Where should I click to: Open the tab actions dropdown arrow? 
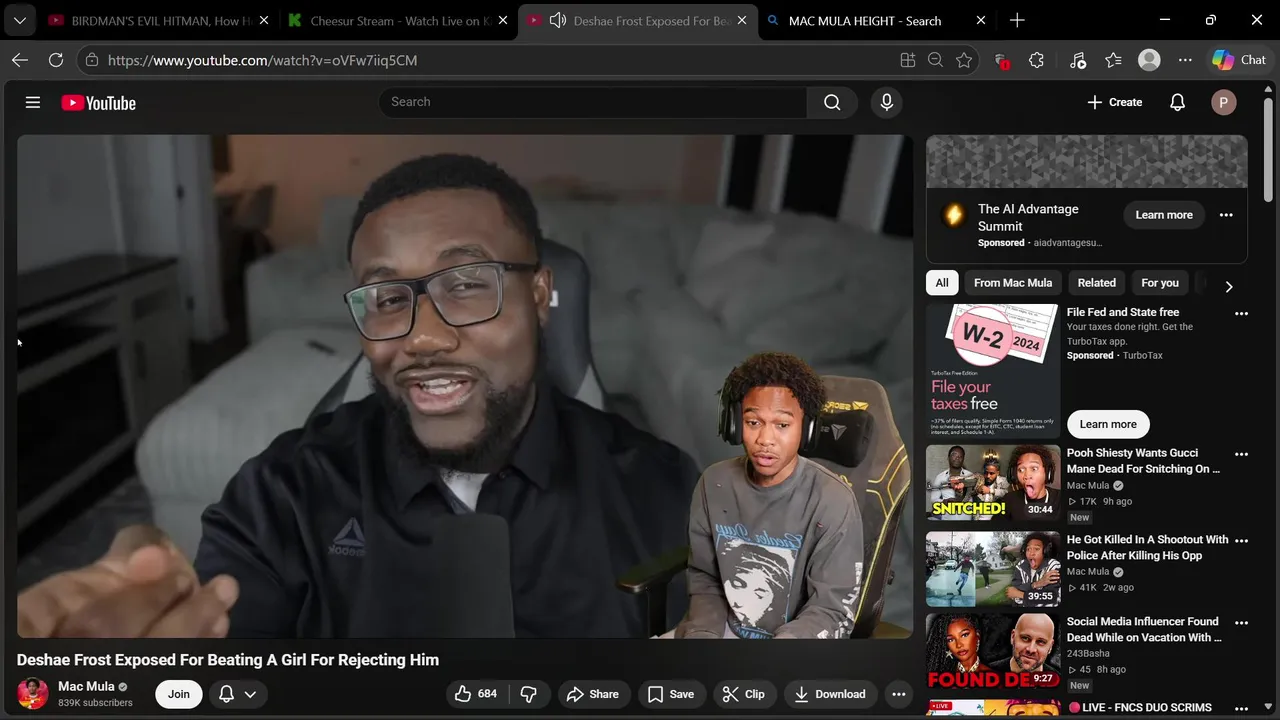click(x=20, y=20)
